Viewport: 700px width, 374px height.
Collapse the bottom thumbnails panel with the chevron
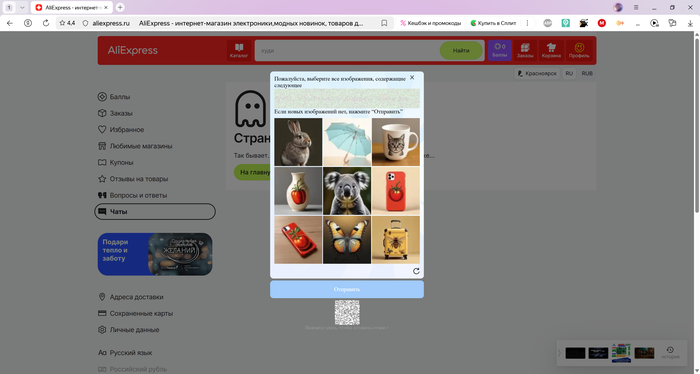pyautogui.click(x=559, y=353)
